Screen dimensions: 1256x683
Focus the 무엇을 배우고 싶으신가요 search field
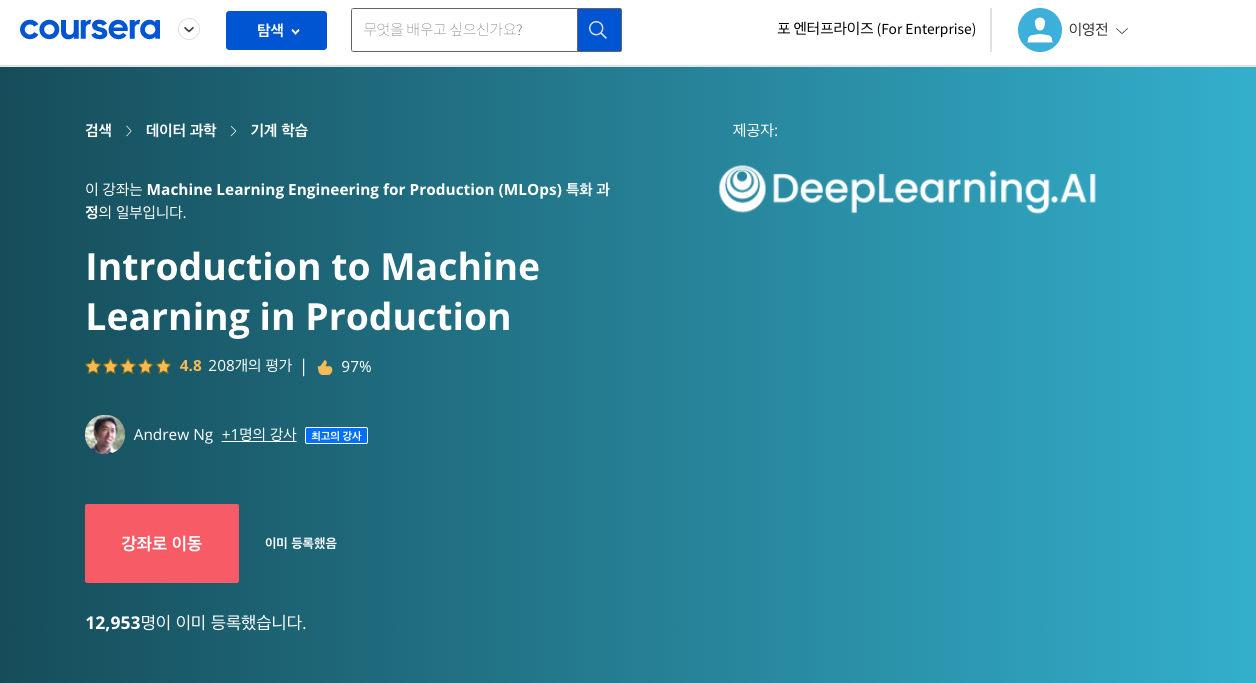tap(464, 30)
